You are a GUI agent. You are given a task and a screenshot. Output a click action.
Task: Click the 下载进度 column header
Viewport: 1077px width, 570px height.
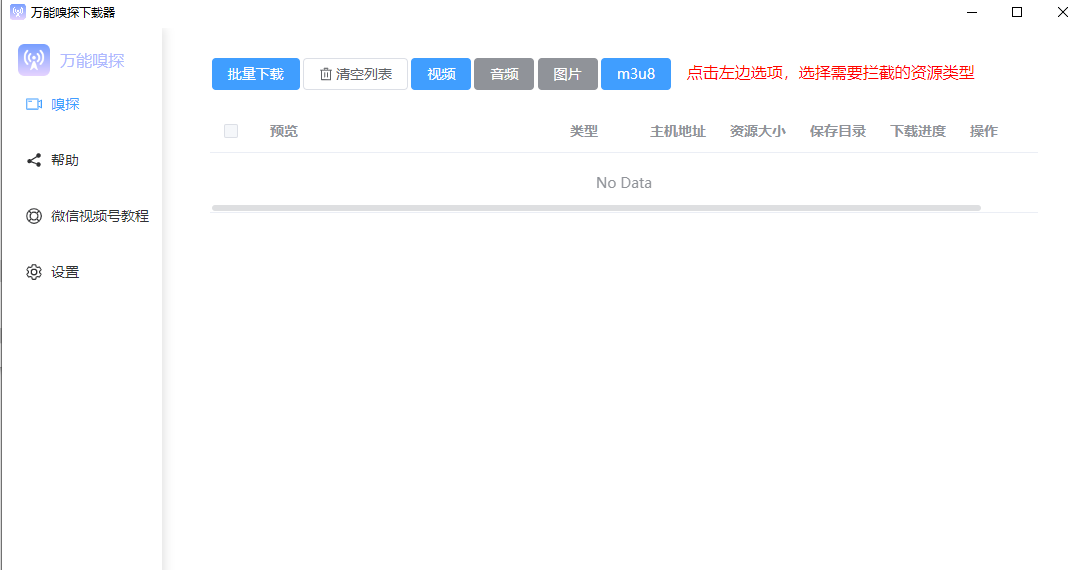coord(918,131)
